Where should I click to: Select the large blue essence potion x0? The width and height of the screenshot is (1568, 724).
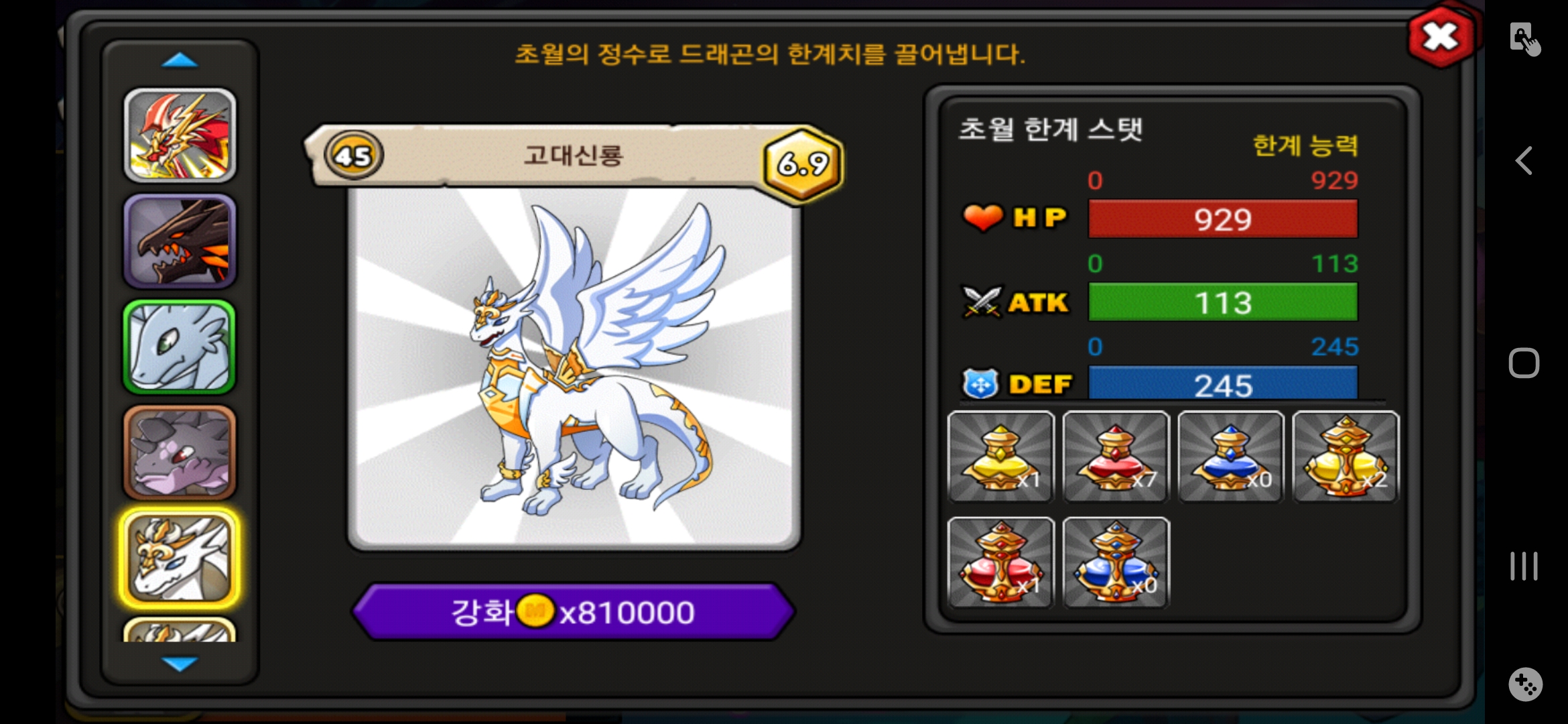pyautogui.click(x=1116, y=563)
